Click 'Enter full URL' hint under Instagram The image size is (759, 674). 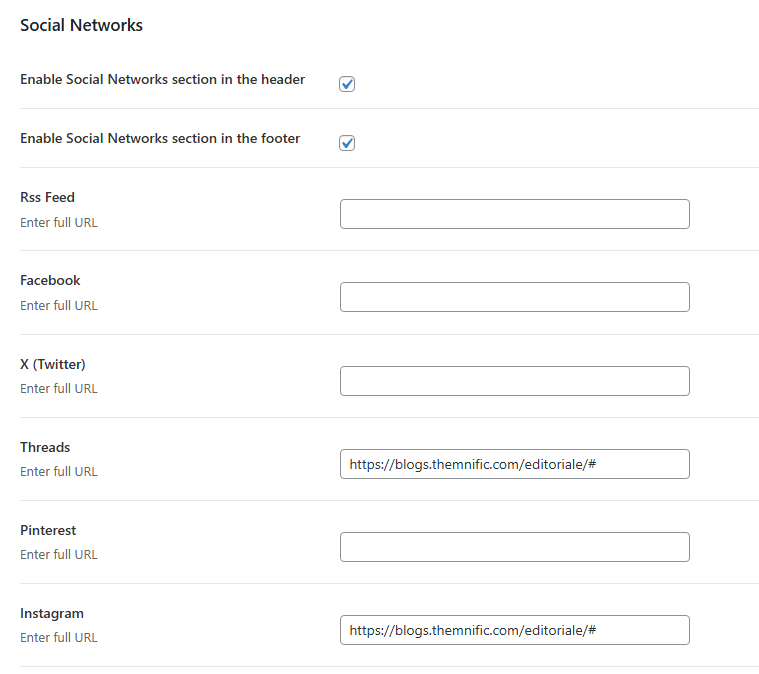point(59,638)
